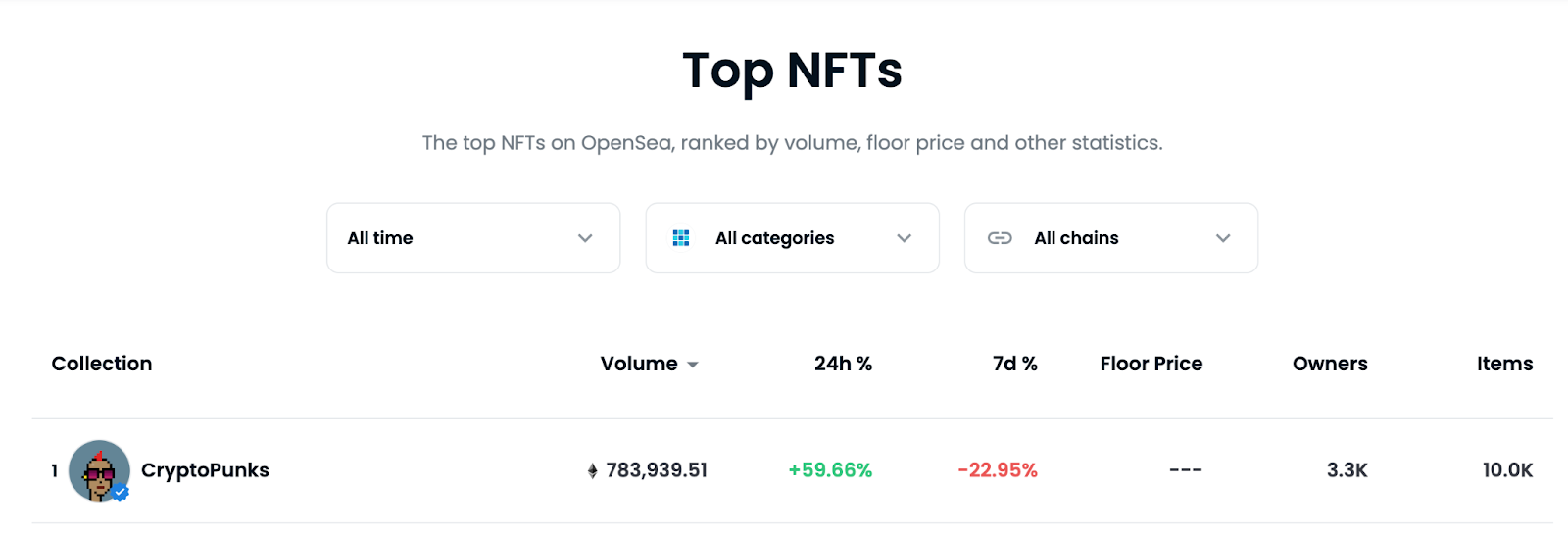Sort by the Floor Price column
The width and height of the screenshot is (1568, 538).
pos(1151,364)
